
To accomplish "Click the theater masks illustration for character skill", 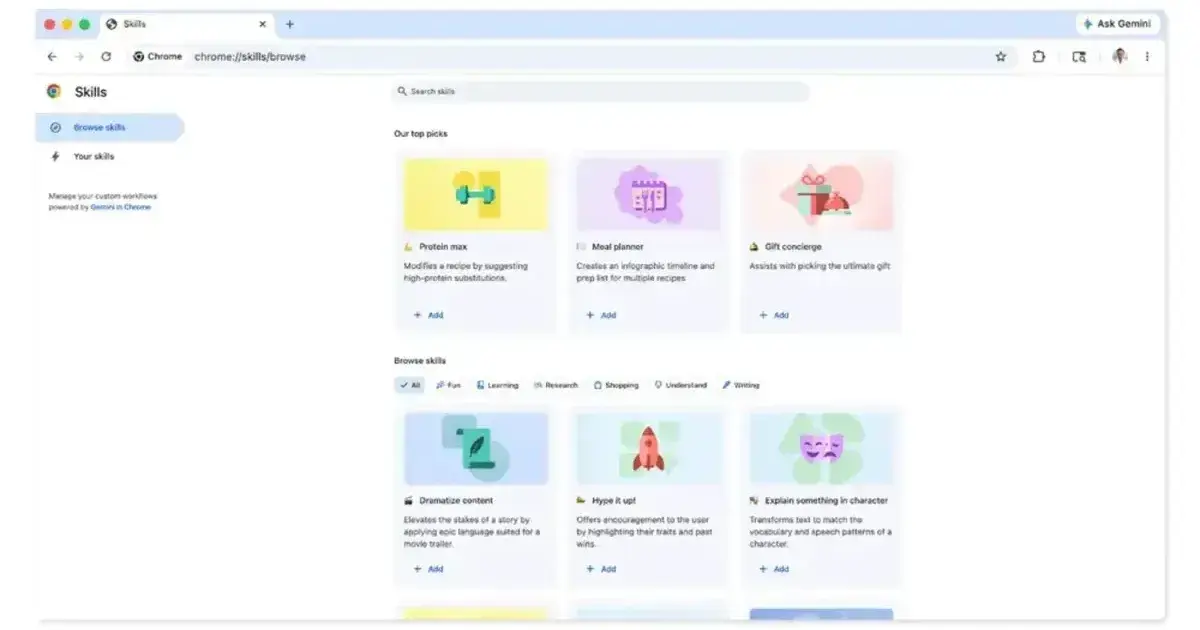I will [x=820, y=447].
